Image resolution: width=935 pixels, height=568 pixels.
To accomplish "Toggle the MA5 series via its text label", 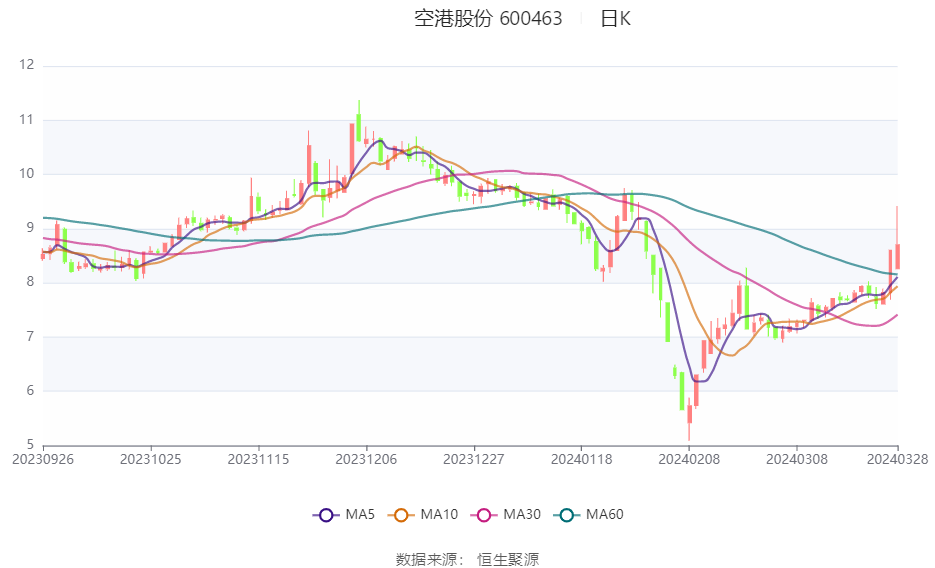I will tap(360, 515).
